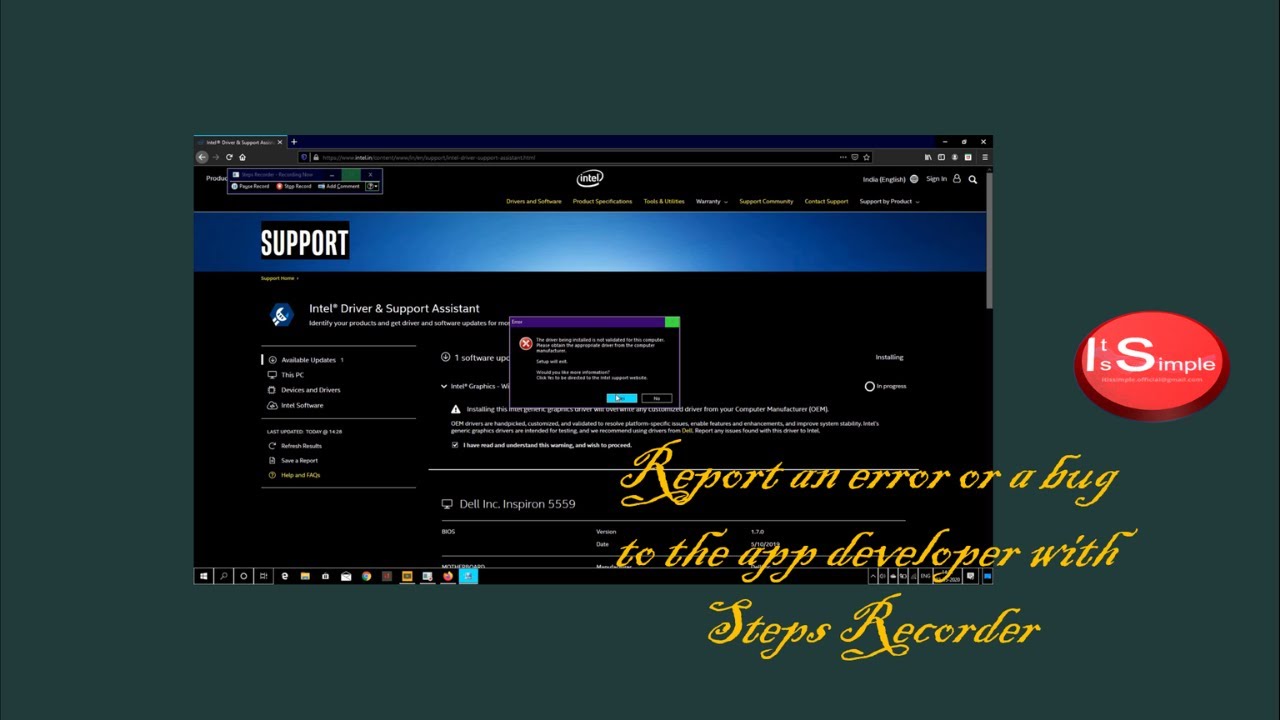Screen dimensions: 1280x720
Task: Open File Explorer from taskbar
Action: 305,576
